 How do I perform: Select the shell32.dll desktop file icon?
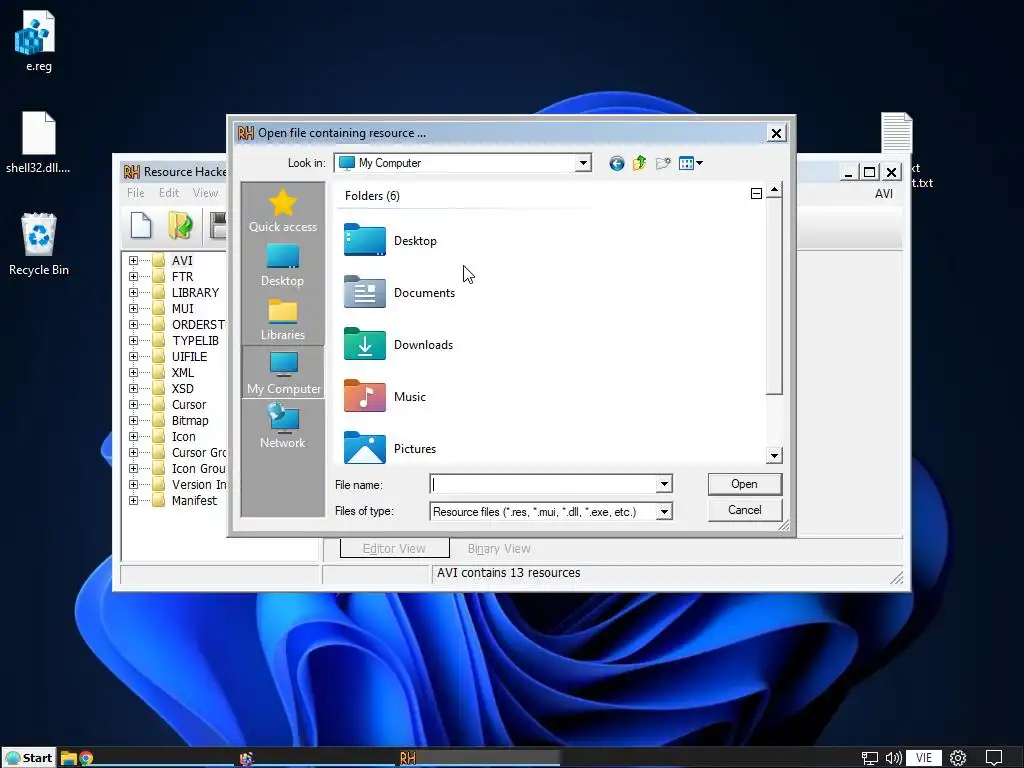(x=38, y=142)
